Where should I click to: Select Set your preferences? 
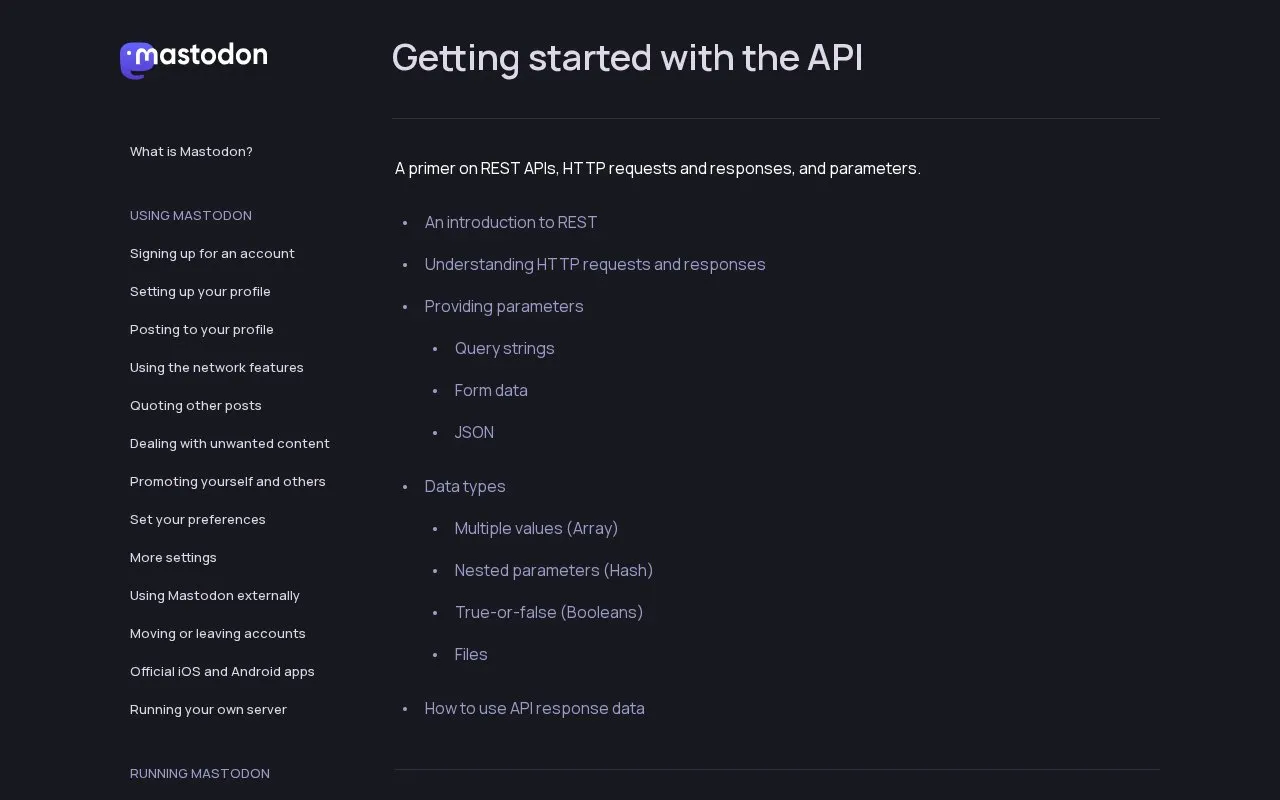(x=198, y=520)
